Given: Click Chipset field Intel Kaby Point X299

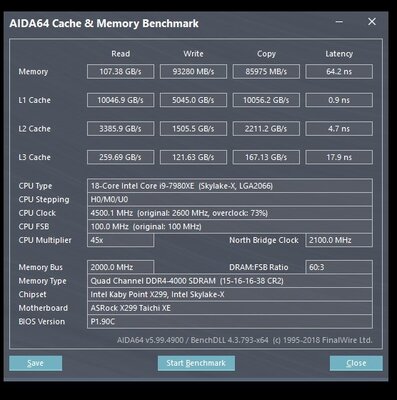Looking at the screenshot, I should [x=230, y=294].
